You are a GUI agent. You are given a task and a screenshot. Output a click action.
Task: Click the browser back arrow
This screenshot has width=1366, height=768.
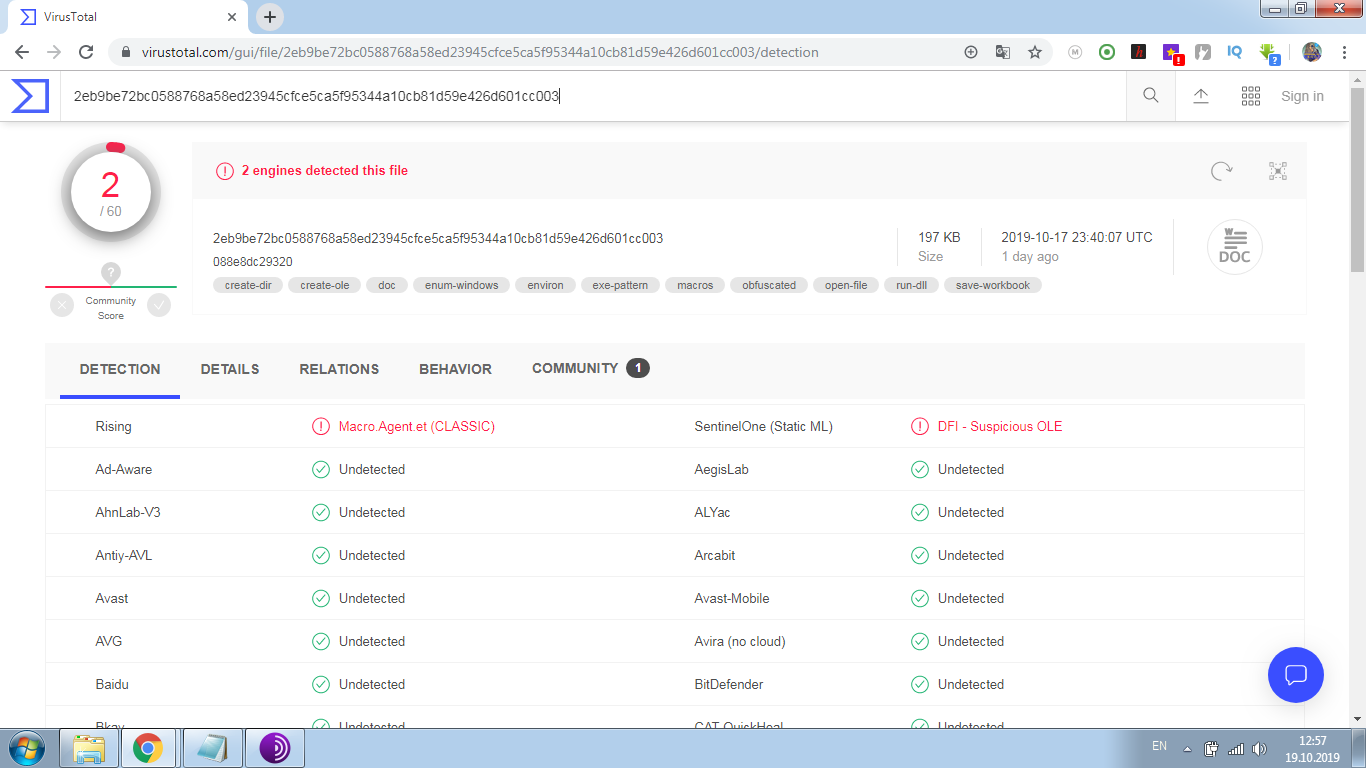[22, 52]
